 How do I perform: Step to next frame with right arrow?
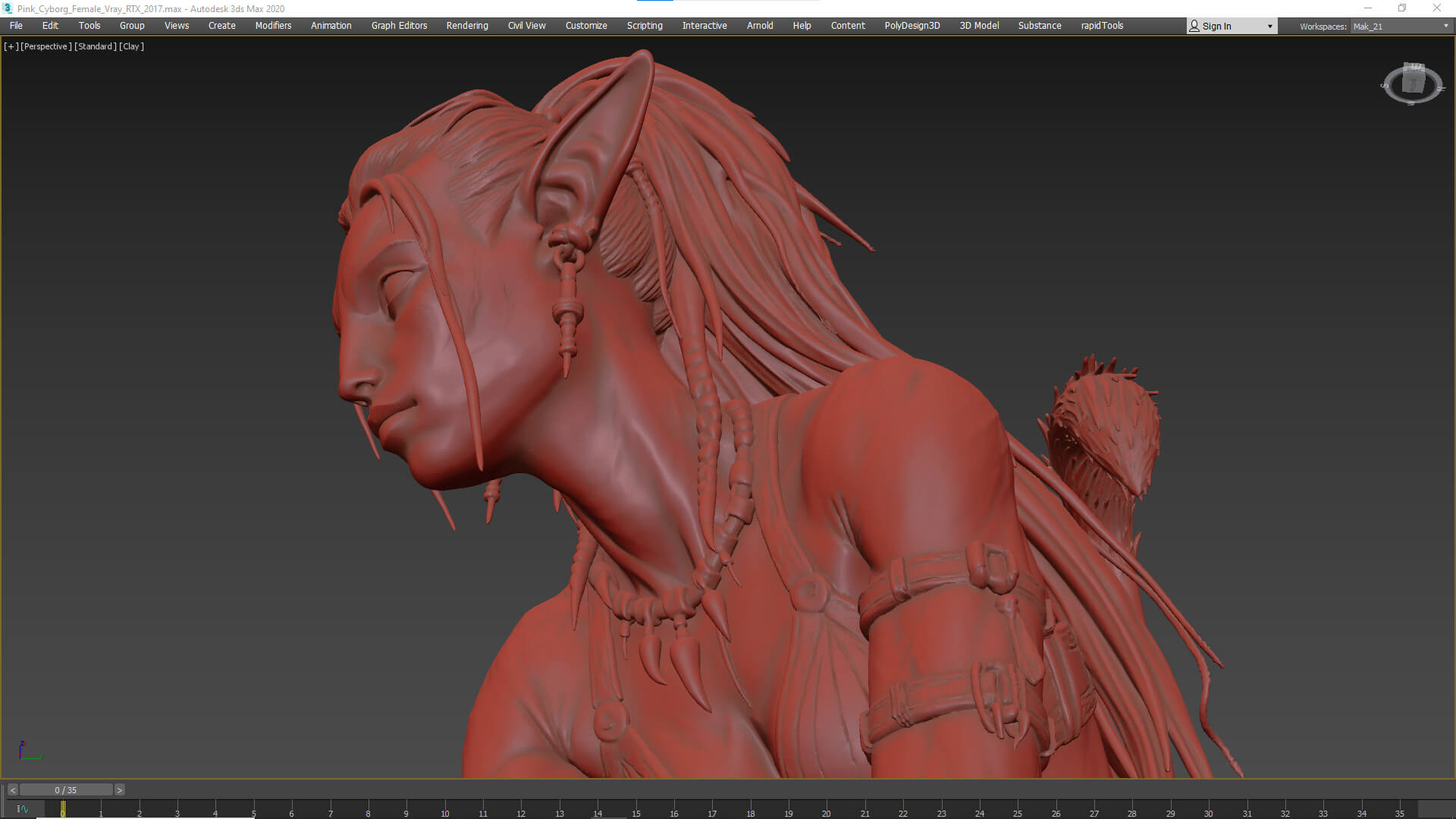[119, 790]
